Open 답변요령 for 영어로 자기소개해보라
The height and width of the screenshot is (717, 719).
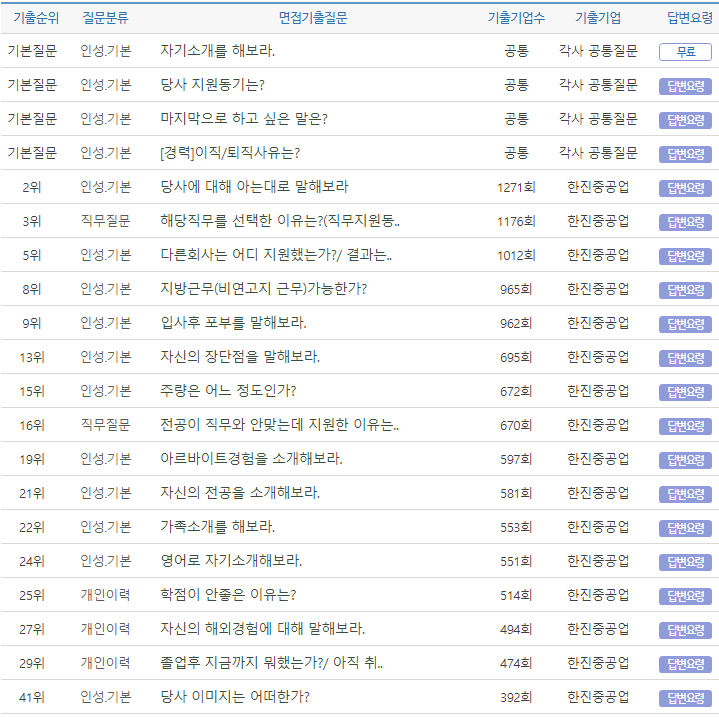click(x=685, y=562)
